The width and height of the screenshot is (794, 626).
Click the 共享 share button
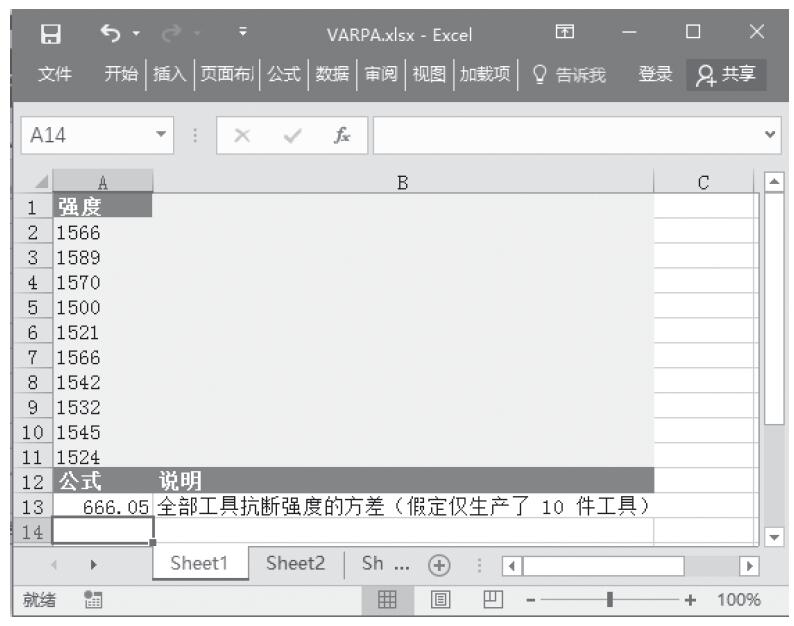coord(728,73)
